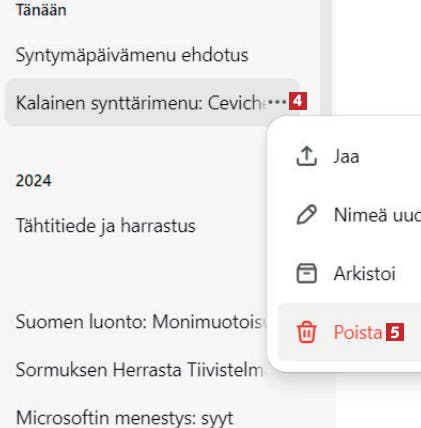The image size is (421, 428).
Task: Click the share upload arrow icon
Action: point(306,156)
